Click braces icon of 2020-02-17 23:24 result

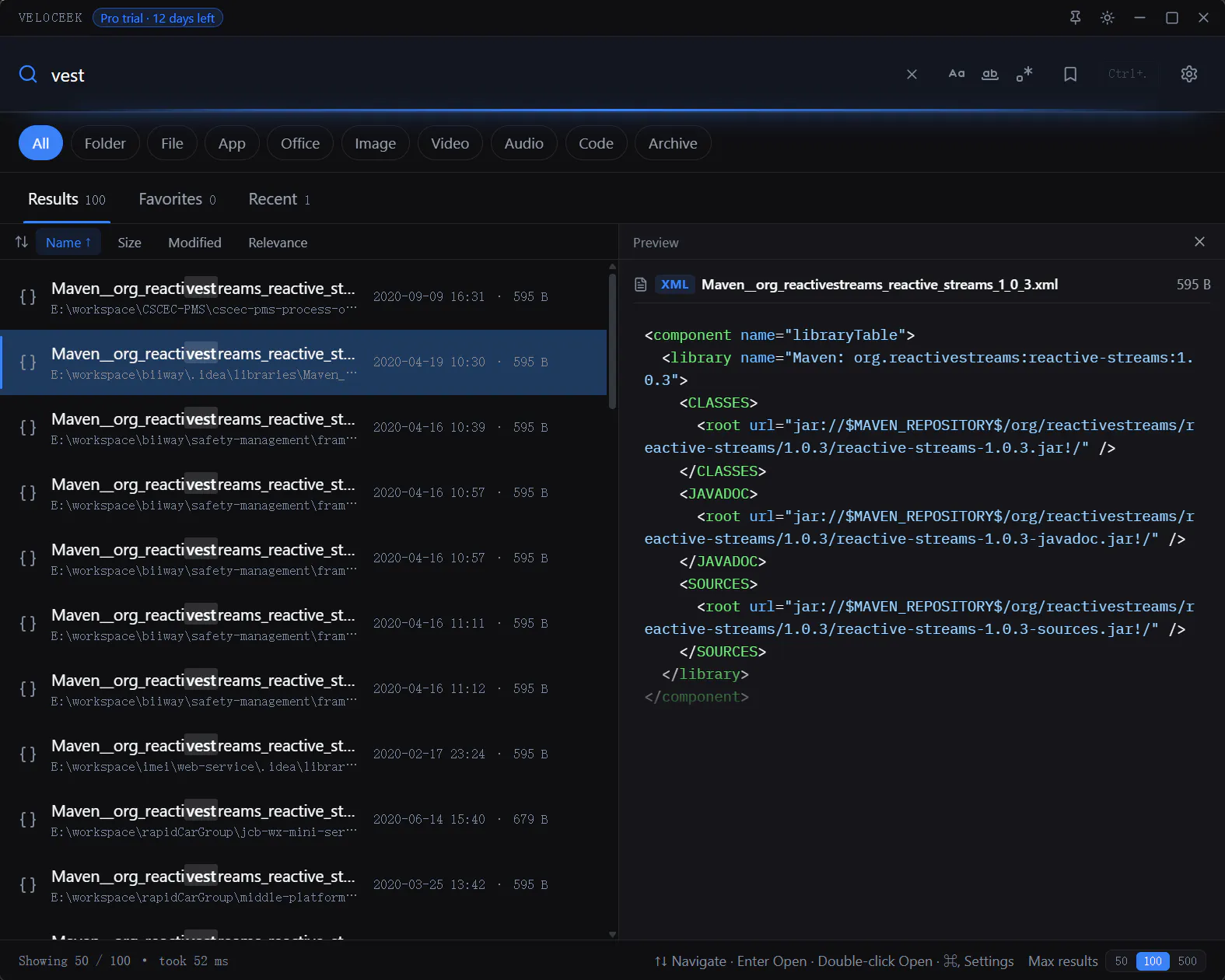pos(28,754)
